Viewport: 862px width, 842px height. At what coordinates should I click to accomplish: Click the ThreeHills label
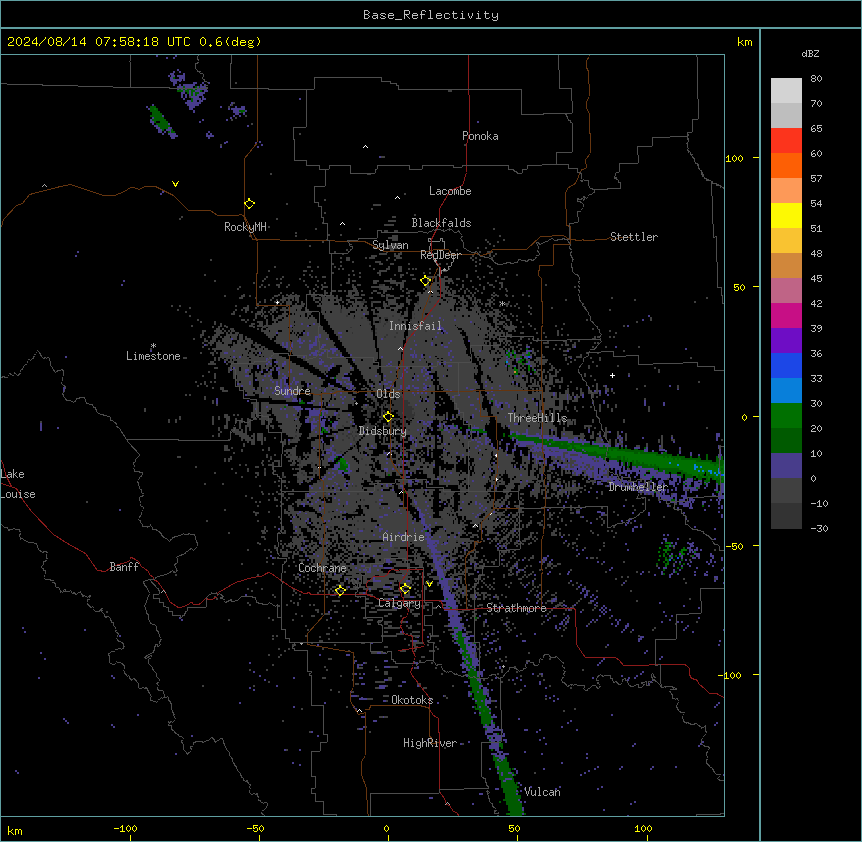coord(537,418)
